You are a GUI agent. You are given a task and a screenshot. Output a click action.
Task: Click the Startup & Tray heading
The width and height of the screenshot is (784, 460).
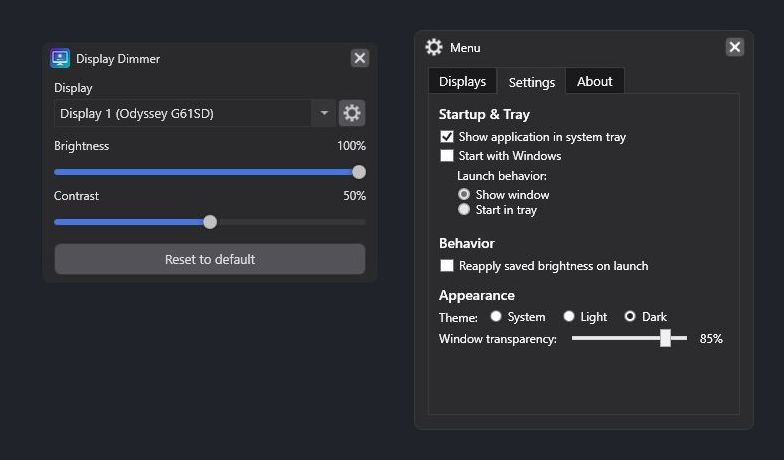tap(484, 114)
